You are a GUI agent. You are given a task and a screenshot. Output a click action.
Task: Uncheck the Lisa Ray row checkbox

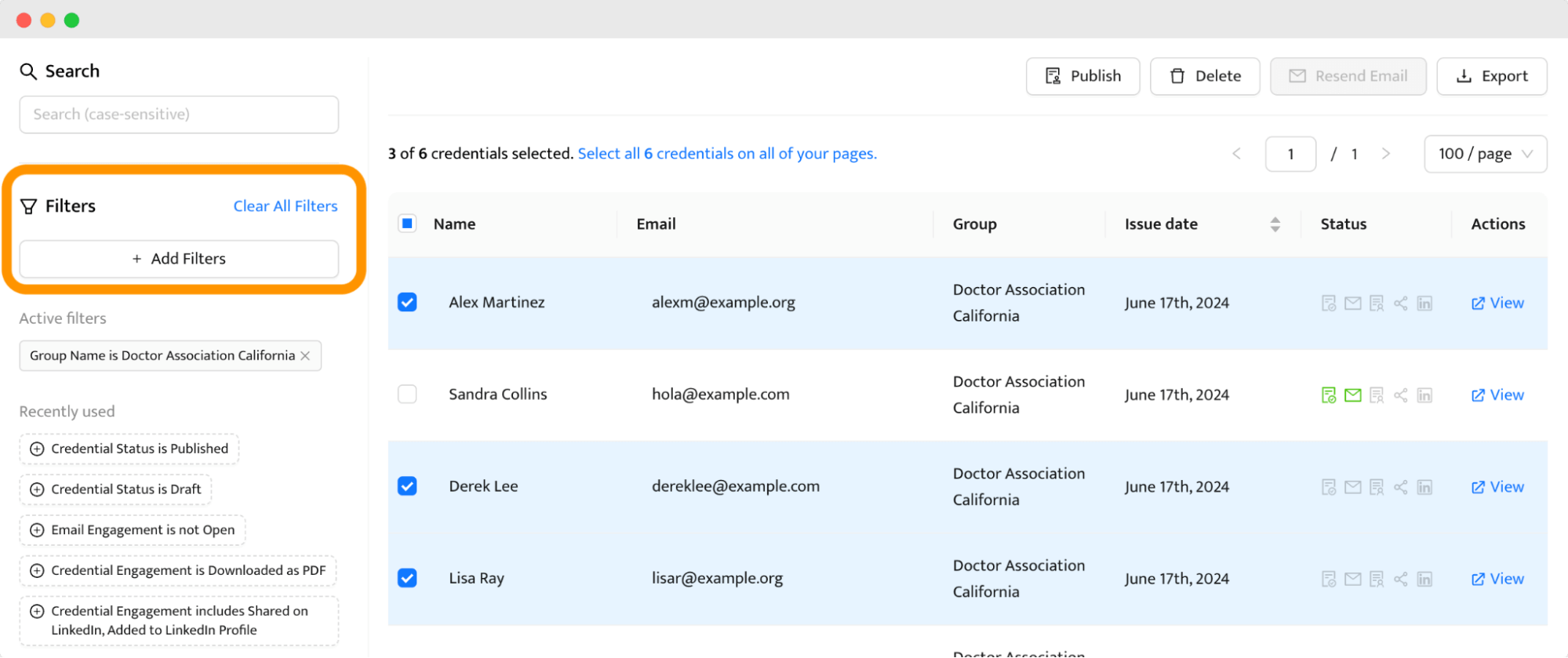407,578
